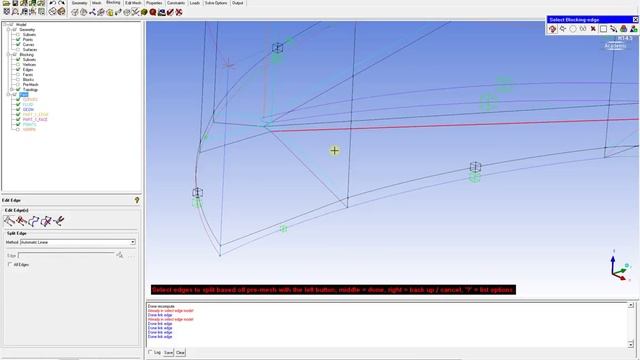Toggle Geometry Subsets visibility checkbox
This screenshot has width=640, height=360.
[18, 35]
